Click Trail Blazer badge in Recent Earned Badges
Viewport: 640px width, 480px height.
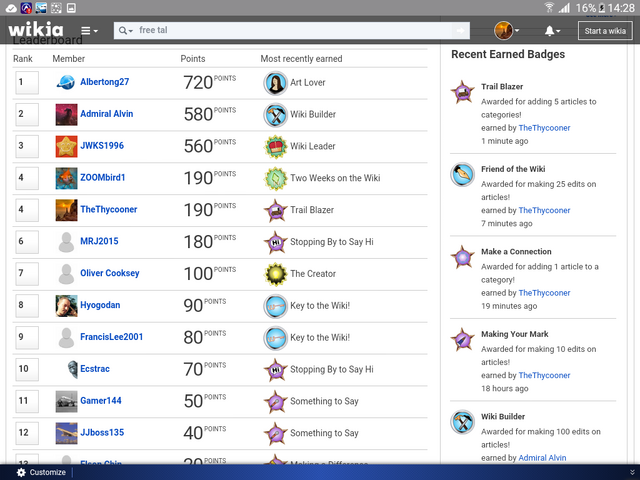[x=462, y=92]
